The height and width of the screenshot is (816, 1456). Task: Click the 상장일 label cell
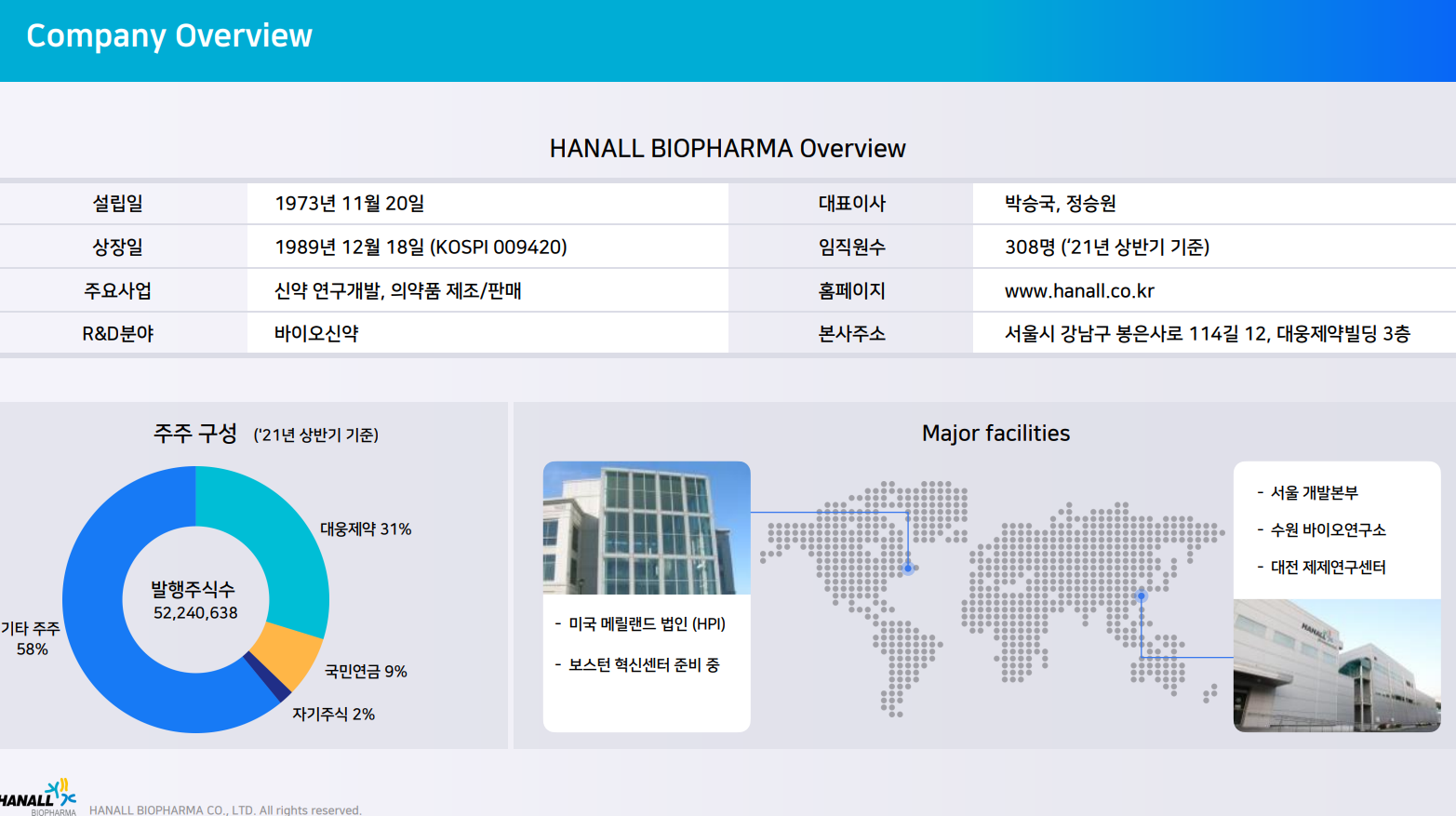(124, 247)
